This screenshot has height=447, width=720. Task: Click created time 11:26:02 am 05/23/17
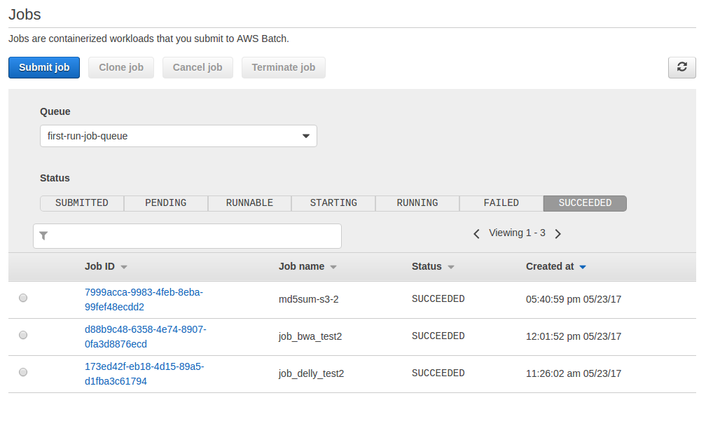point(574,374)
